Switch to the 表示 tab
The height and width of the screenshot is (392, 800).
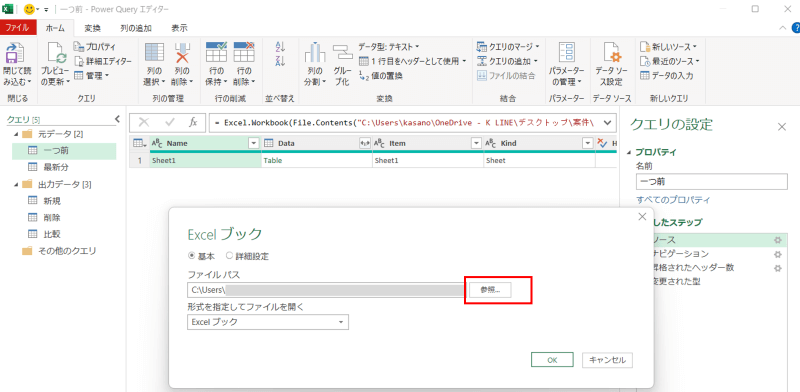point(179,28)
